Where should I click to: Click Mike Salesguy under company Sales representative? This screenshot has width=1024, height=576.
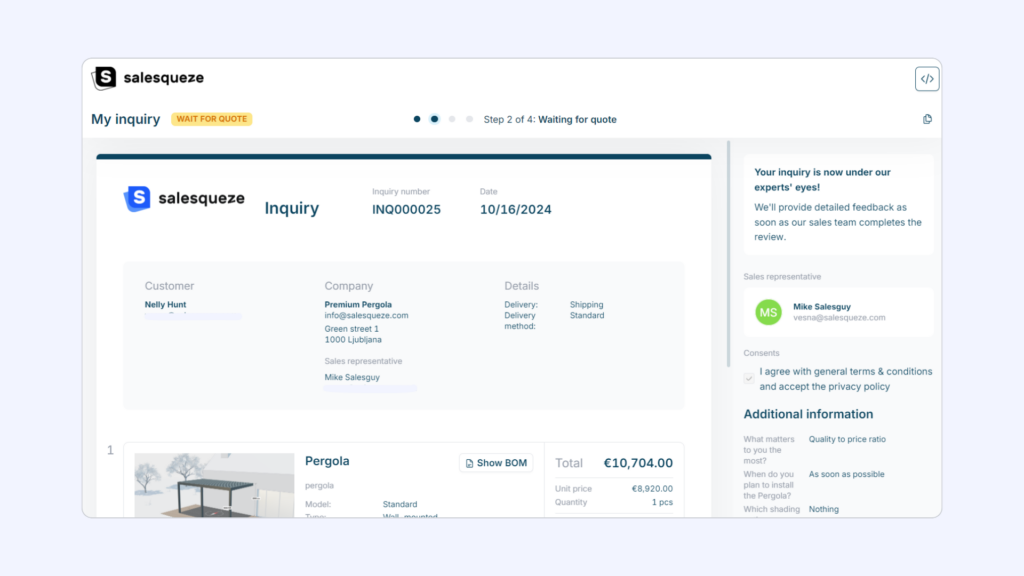point(352,377)
